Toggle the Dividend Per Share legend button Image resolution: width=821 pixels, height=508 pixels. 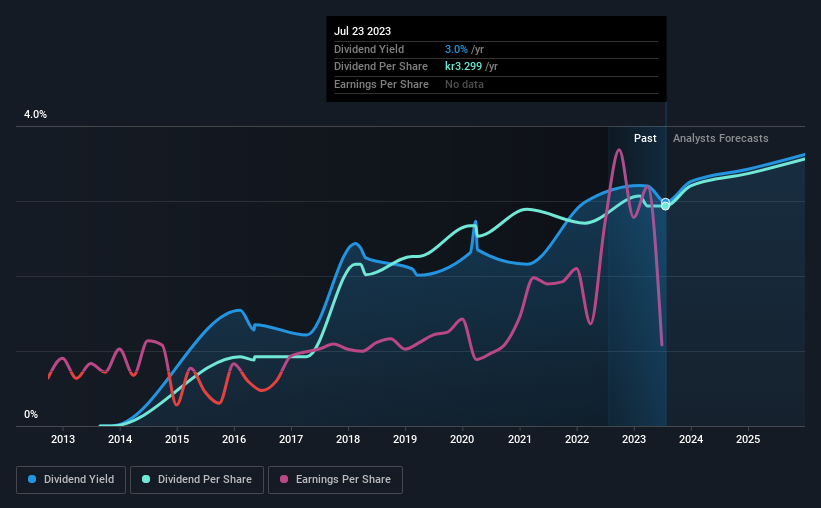(197, 480)
